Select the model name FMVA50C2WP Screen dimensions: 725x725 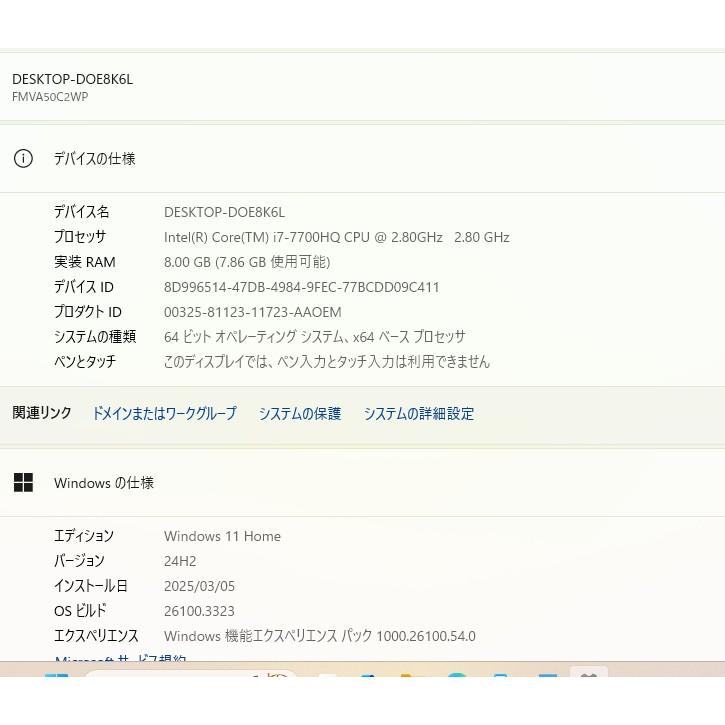50,97
